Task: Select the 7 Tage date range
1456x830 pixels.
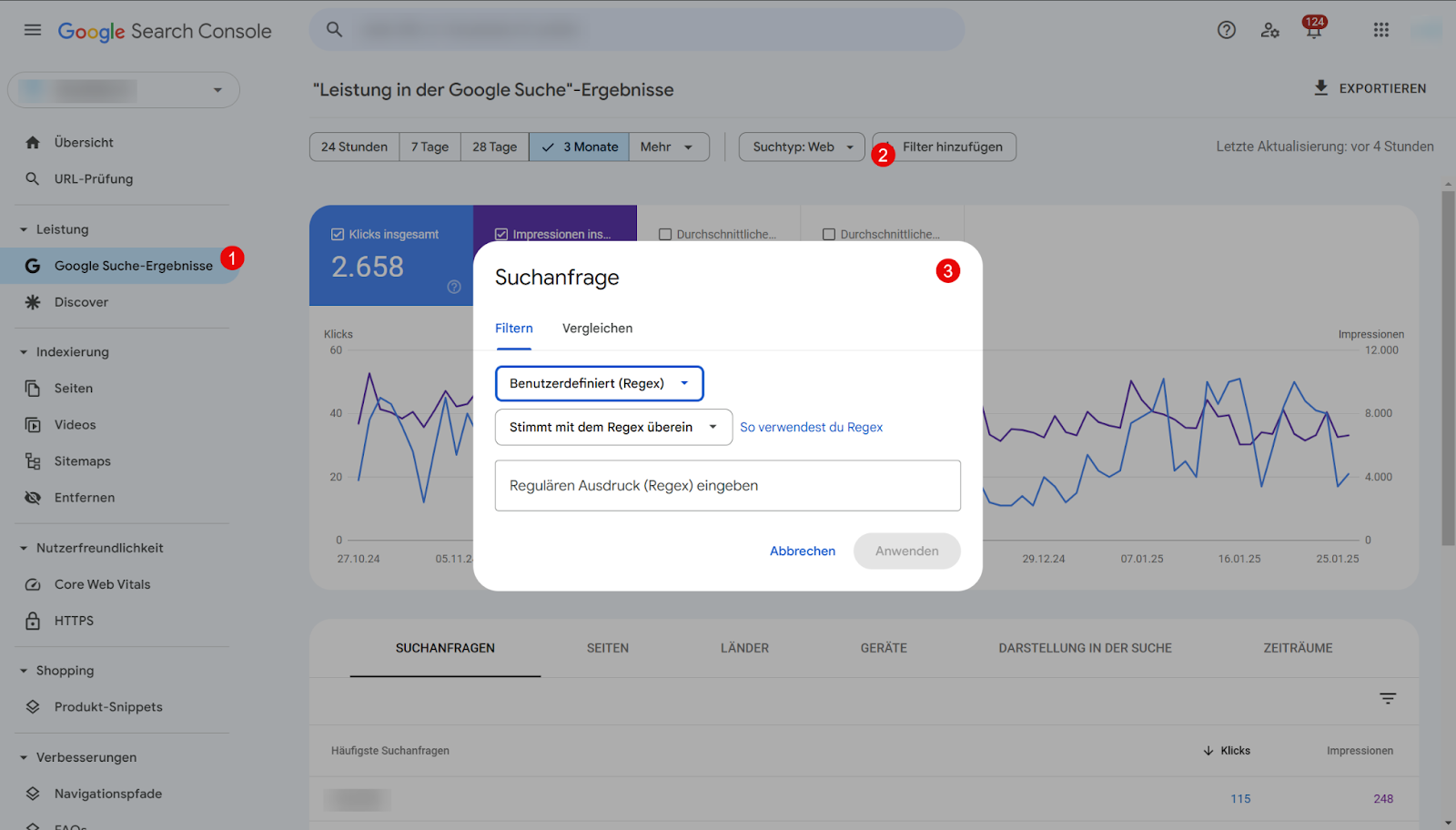Action: click(x=430, y=147)
